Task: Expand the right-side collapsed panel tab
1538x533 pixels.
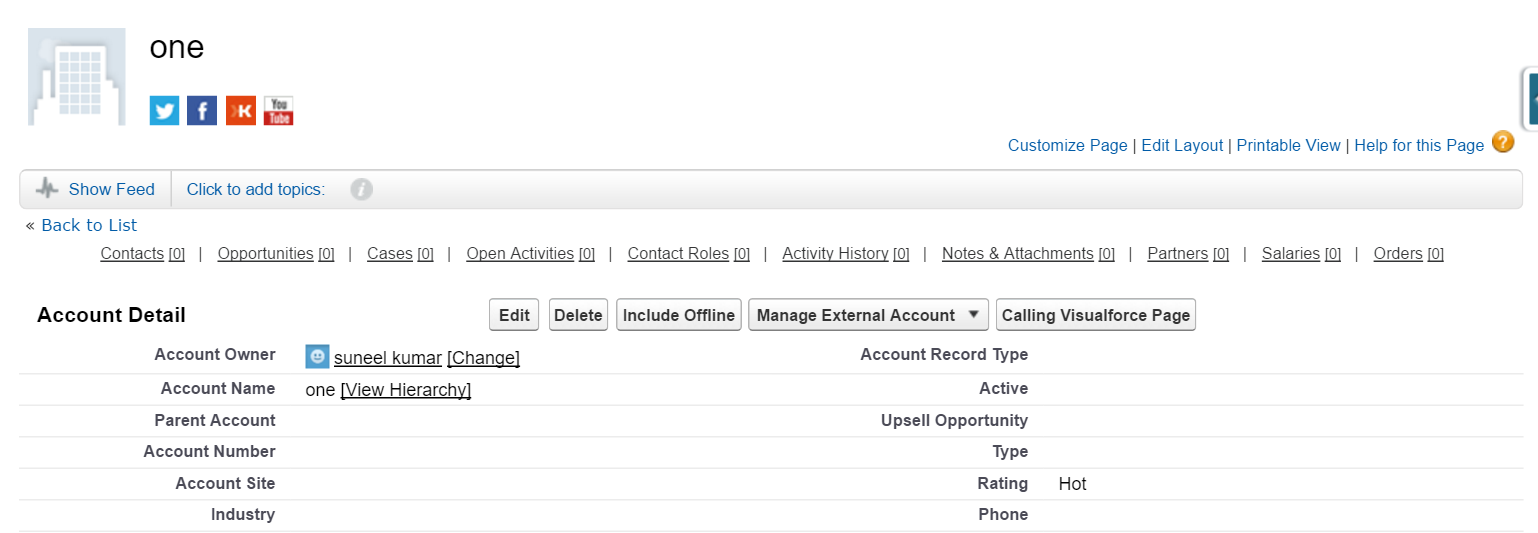Action: (1530, 98)
